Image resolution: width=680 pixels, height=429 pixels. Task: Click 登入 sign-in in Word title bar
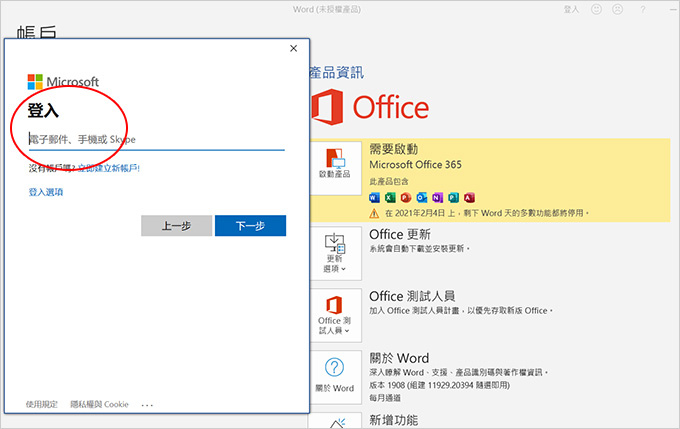click(571, 9)
